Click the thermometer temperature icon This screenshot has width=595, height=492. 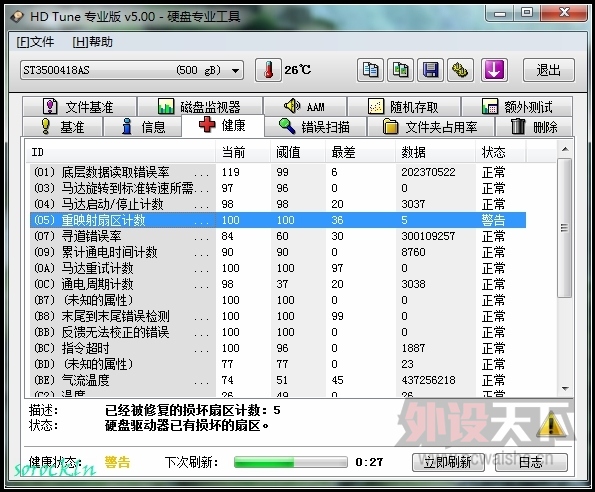click(268, 70)
